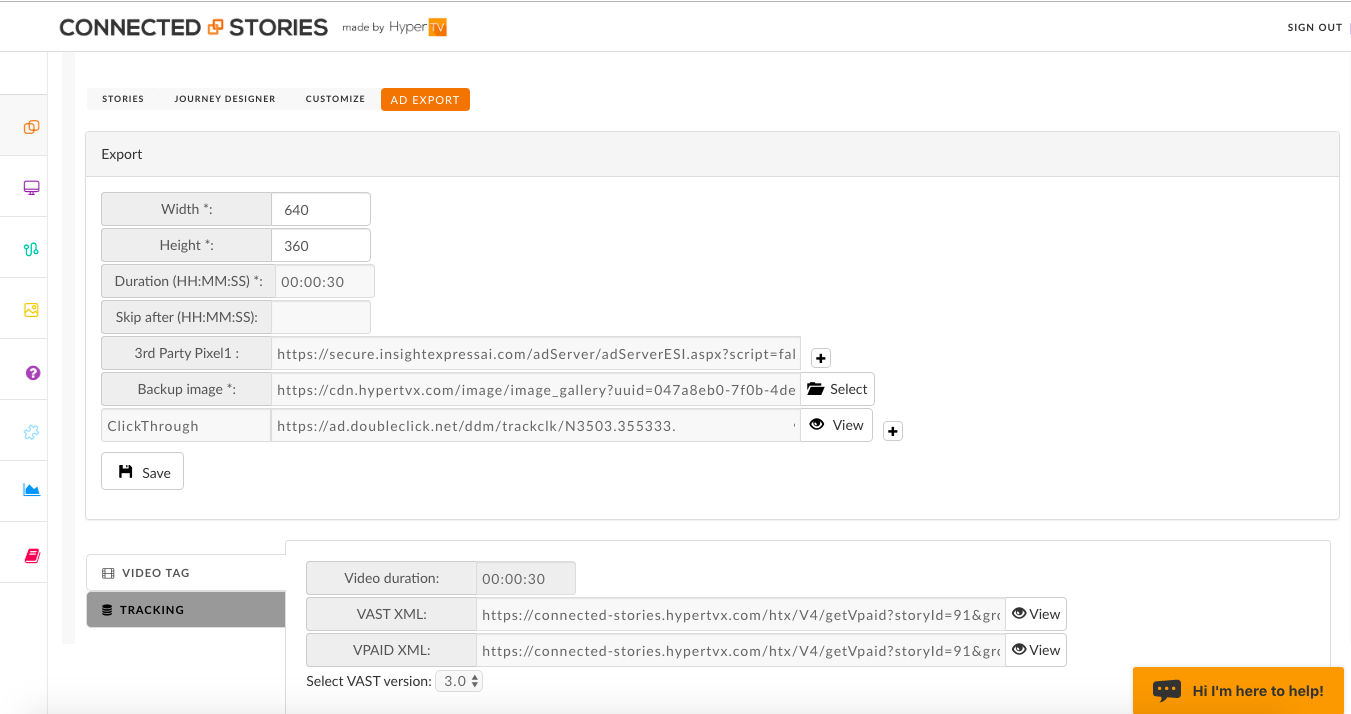Screen dimensions: 1351x714
Task: Sign out of the account
Action: pos(1314,27)
